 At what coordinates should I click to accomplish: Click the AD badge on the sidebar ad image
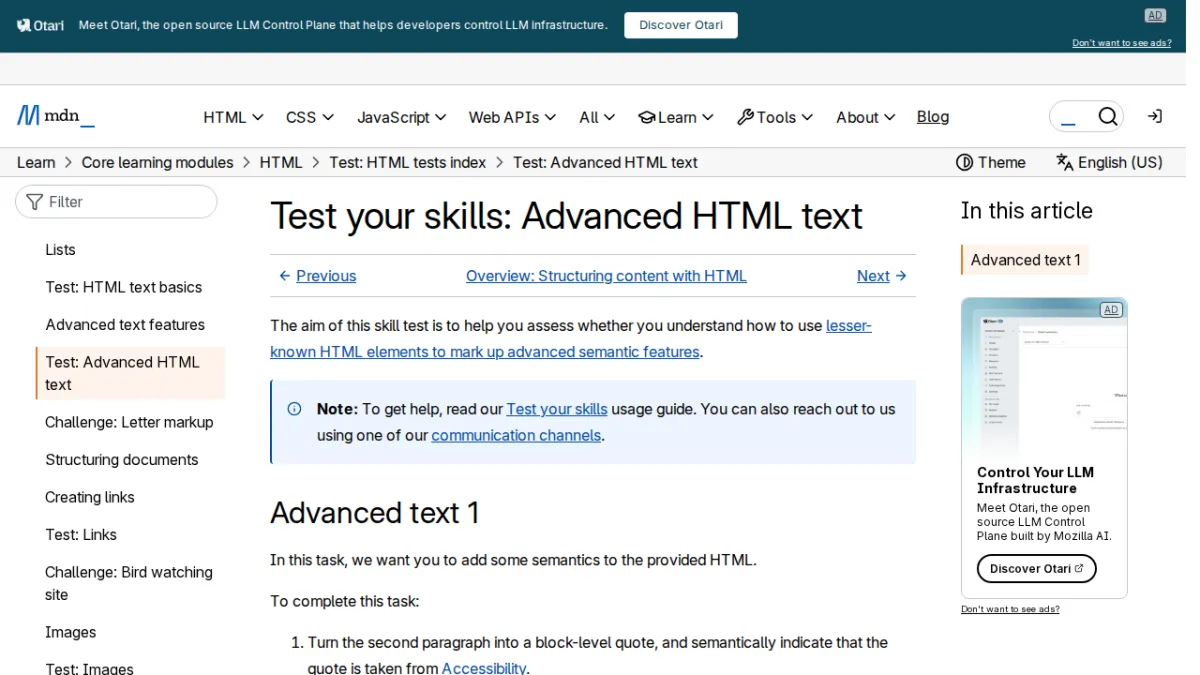click(x=1110, y=310)
